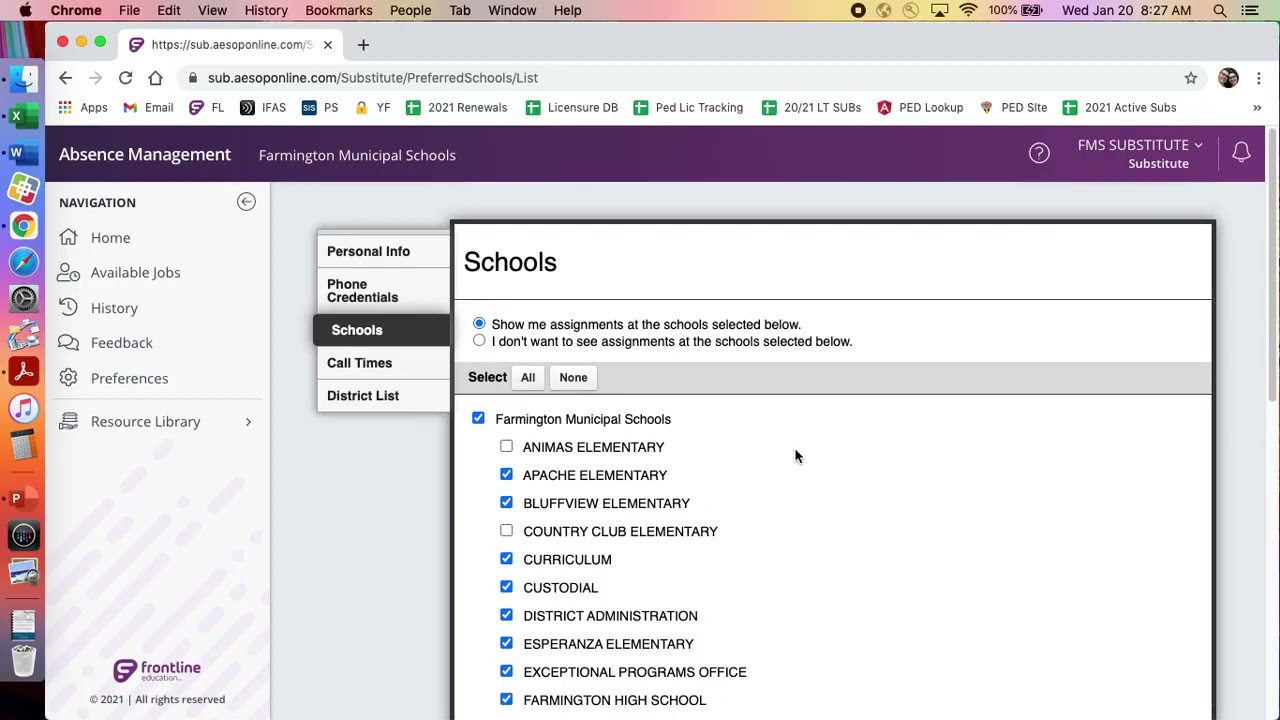1280x720 pixels.
Task: Click the Select None button
Action: click(573, 377)
